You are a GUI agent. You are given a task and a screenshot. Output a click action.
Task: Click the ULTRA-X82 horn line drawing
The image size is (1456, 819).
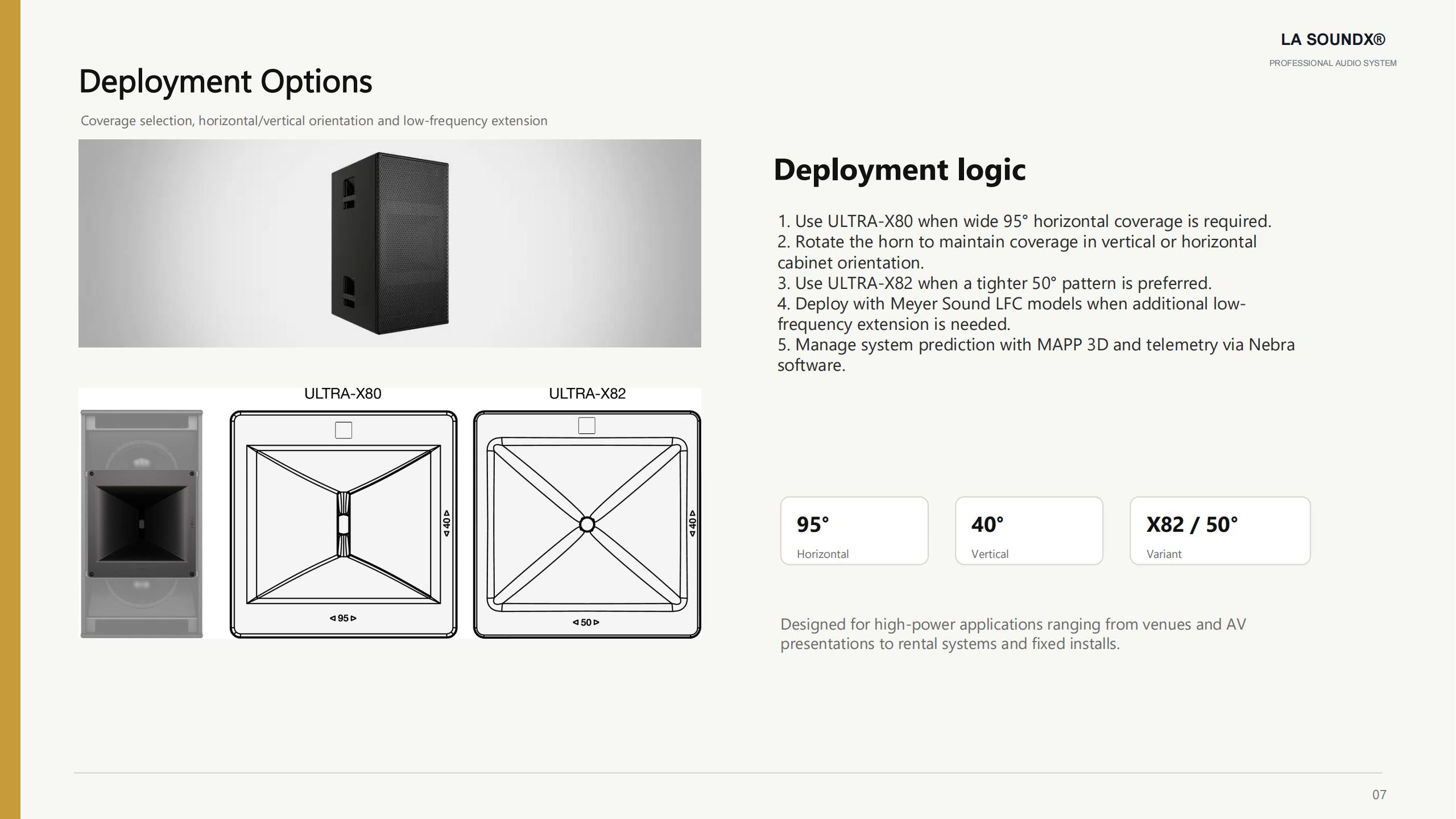click(587, 524)
